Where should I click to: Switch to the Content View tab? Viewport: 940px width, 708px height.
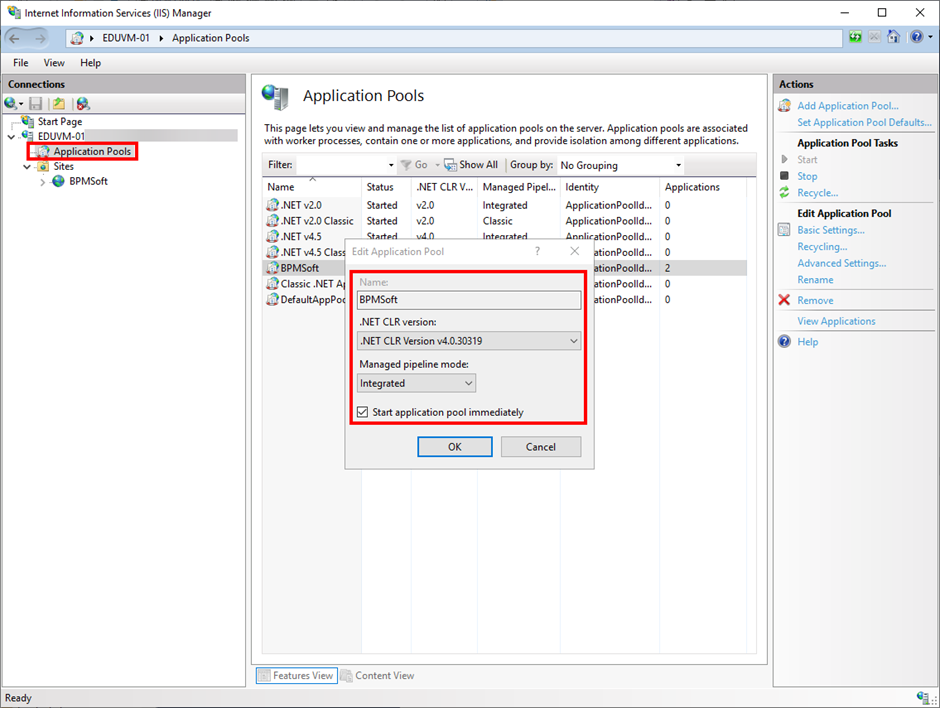[378, 676]
